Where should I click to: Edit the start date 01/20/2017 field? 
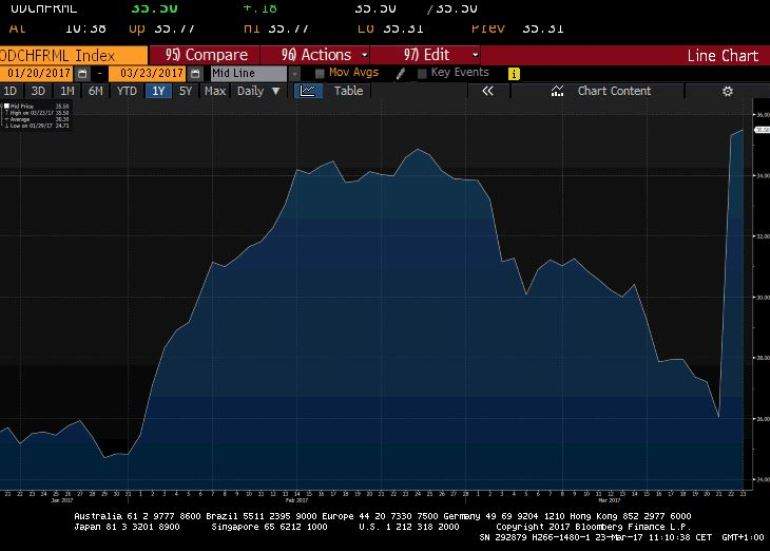[x=37, y=74]
